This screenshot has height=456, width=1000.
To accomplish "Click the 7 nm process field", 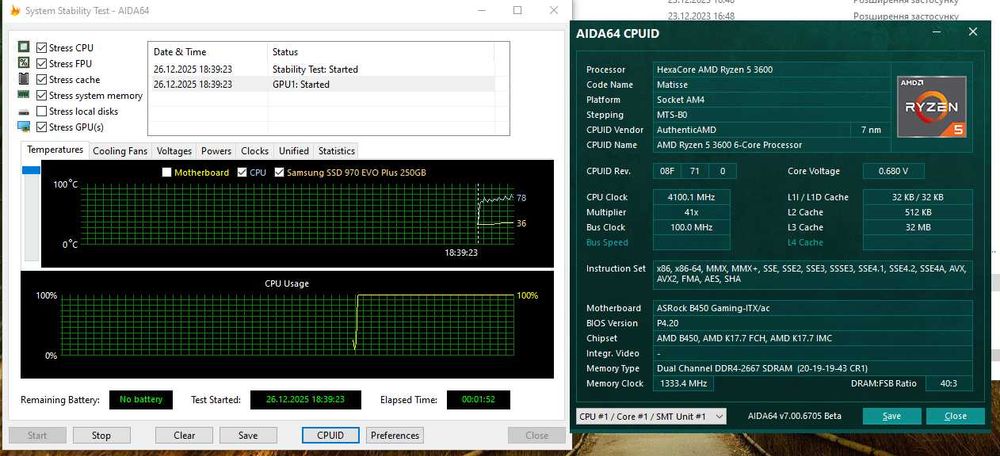I will tap(871, 129).
